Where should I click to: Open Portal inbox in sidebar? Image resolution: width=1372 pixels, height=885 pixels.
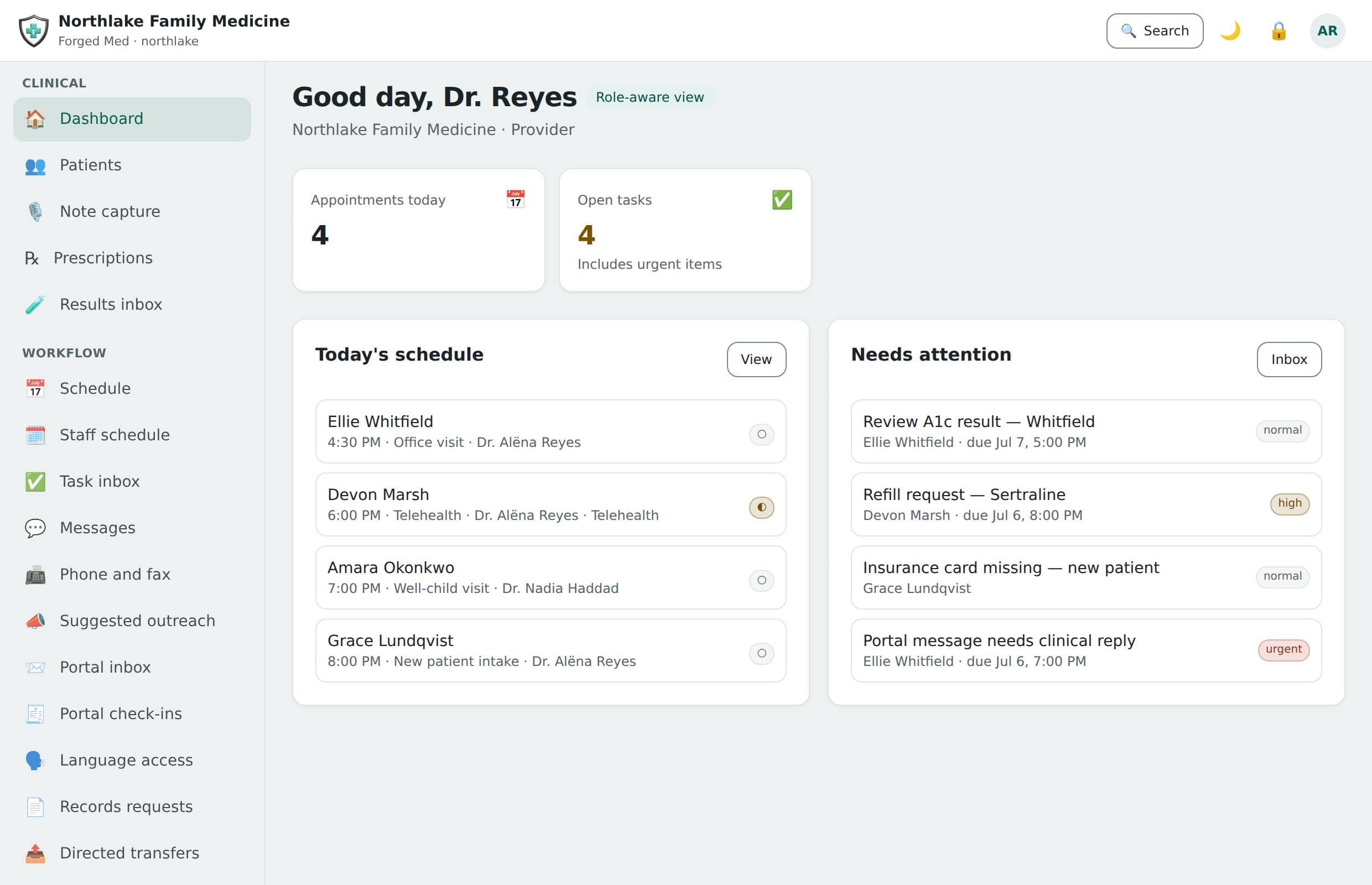pyautogui.click(x=132, y=667)
